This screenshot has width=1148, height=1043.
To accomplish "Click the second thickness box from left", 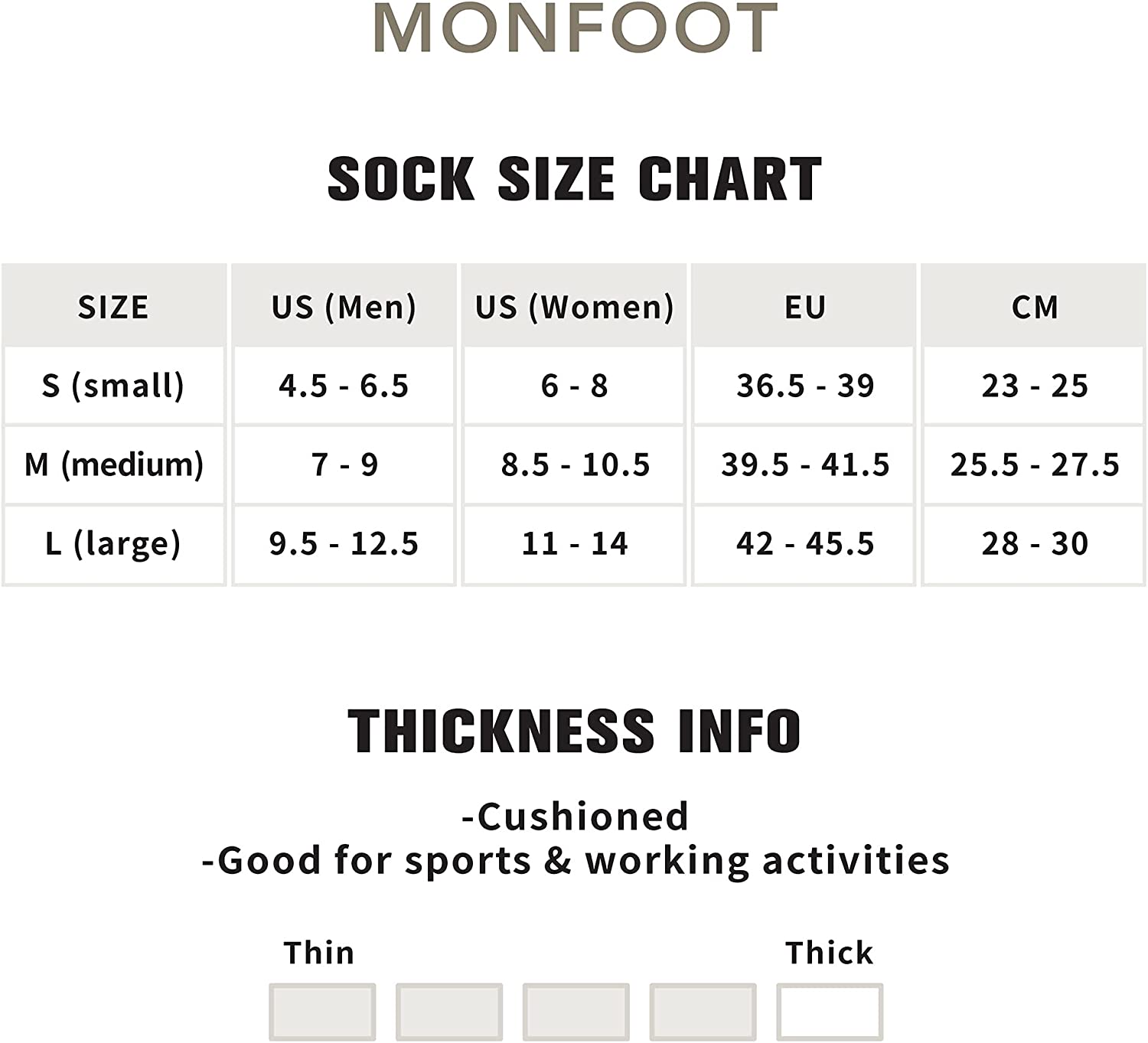I will coord(449,1011).
